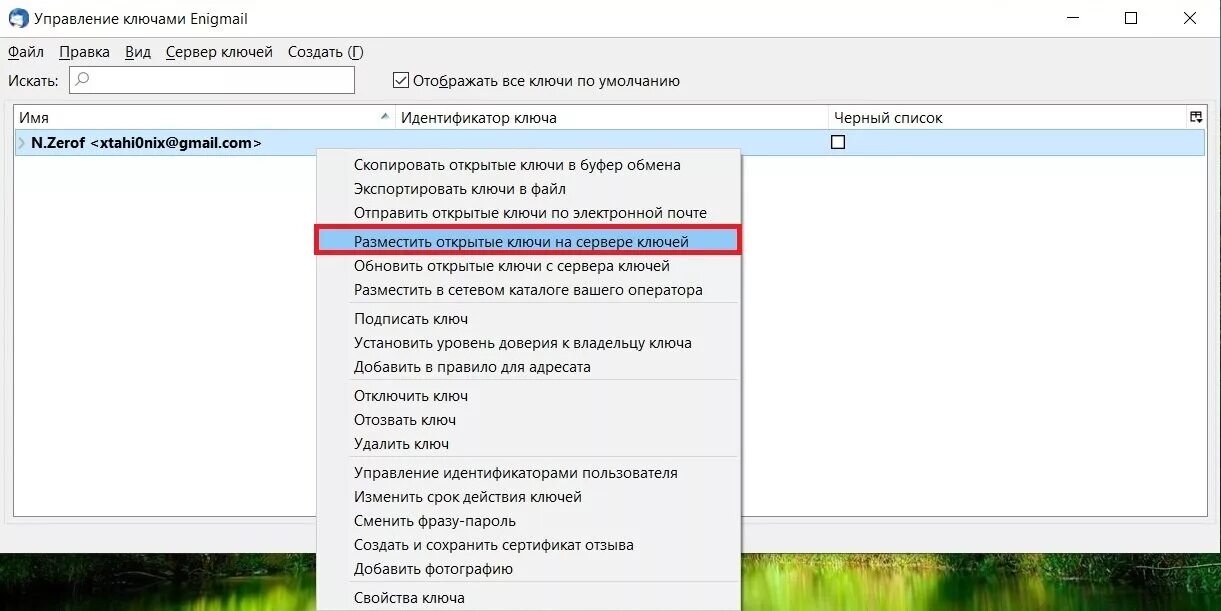1221x611 pixels.
Task: Close the Enigmail key management window
Action: [x=1189, y=18]
